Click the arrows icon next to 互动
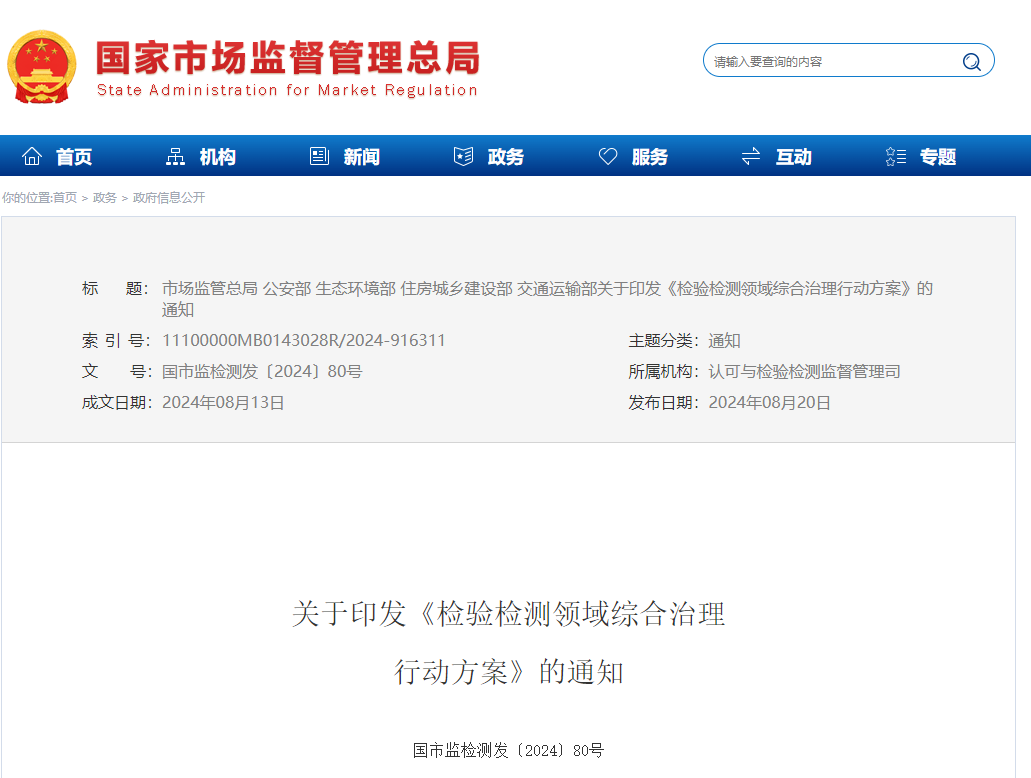This screenshot has height=778, width=1031. pyautogui.click(x=750, y=155)
